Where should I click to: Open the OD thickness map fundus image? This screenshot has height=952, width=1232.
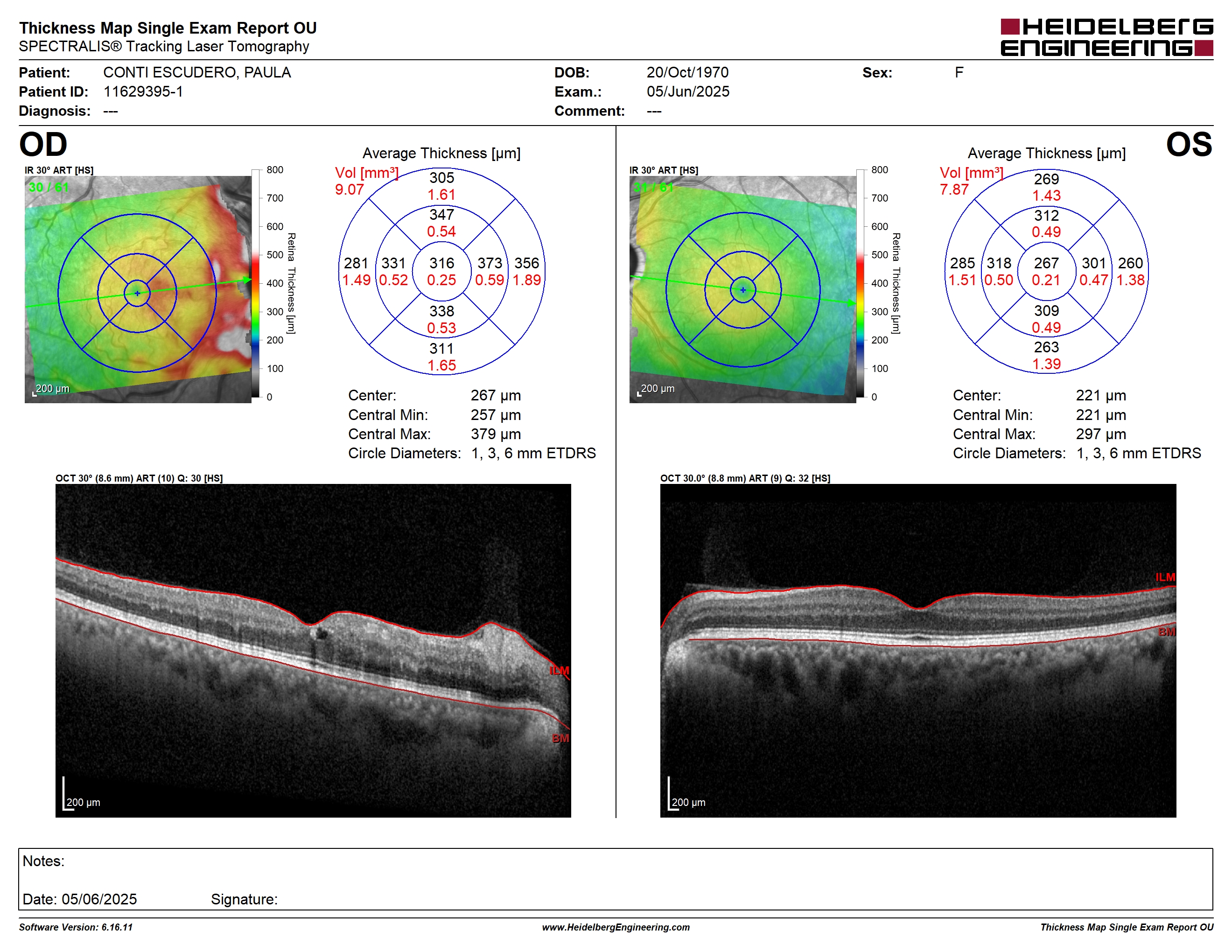(138, 289)
